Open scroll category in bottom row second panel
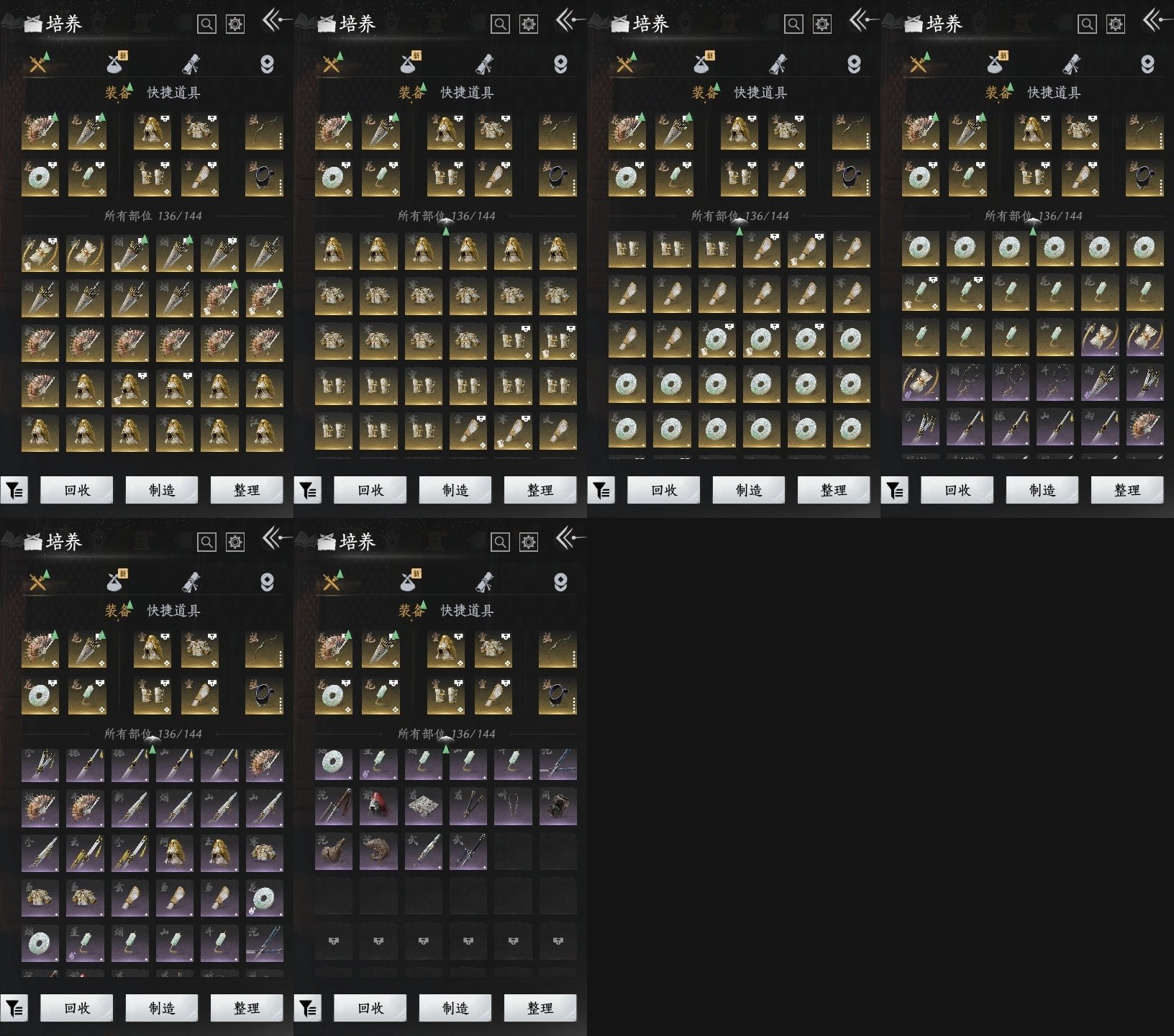Image resolution: width=1174 pixels, height=1036 pixels. tap(485, 582)
